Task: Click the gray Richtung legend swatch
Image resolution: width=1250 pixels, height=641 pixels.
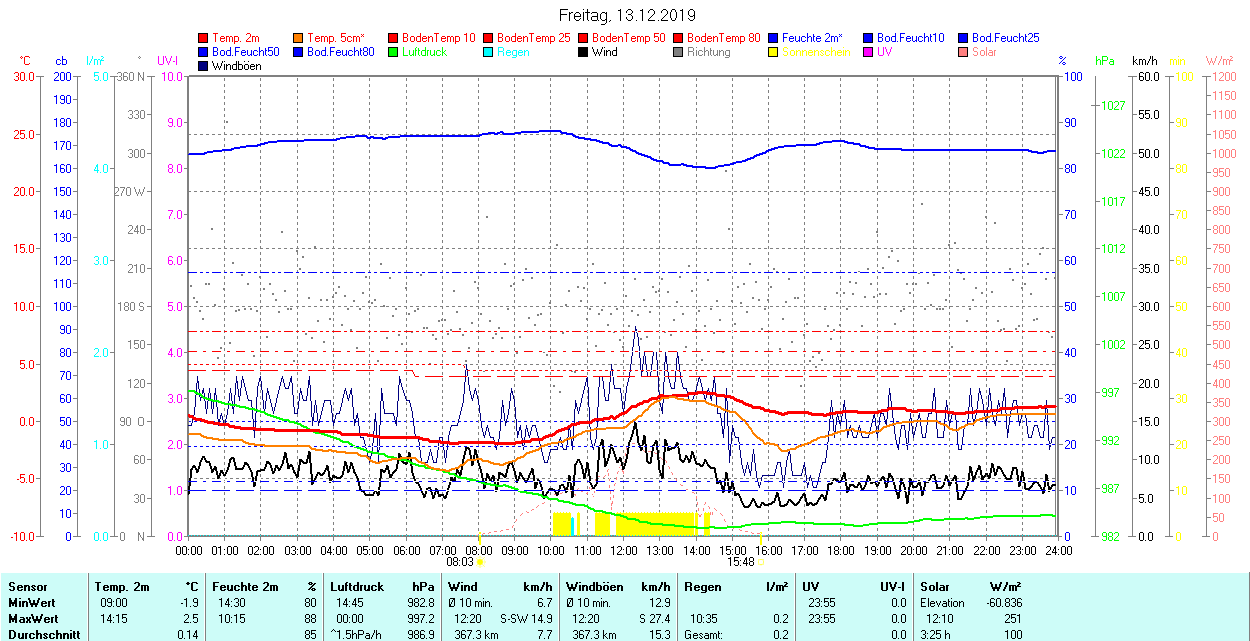Action: tap(679, 52)
